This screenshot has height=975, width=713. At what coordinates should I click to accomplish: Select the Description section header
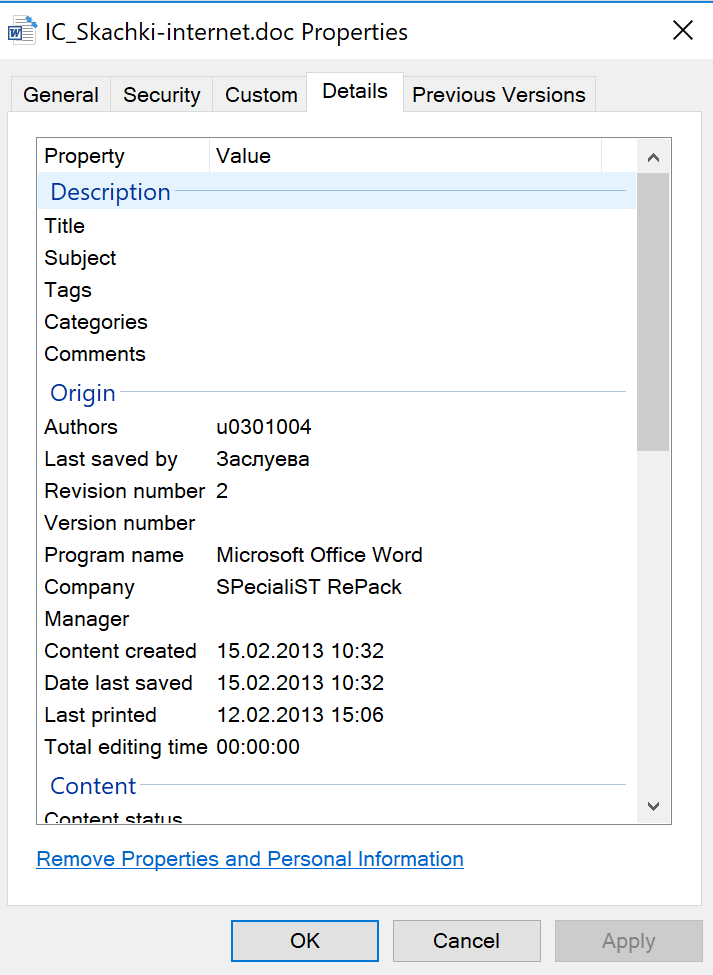(x=110, y=192)
